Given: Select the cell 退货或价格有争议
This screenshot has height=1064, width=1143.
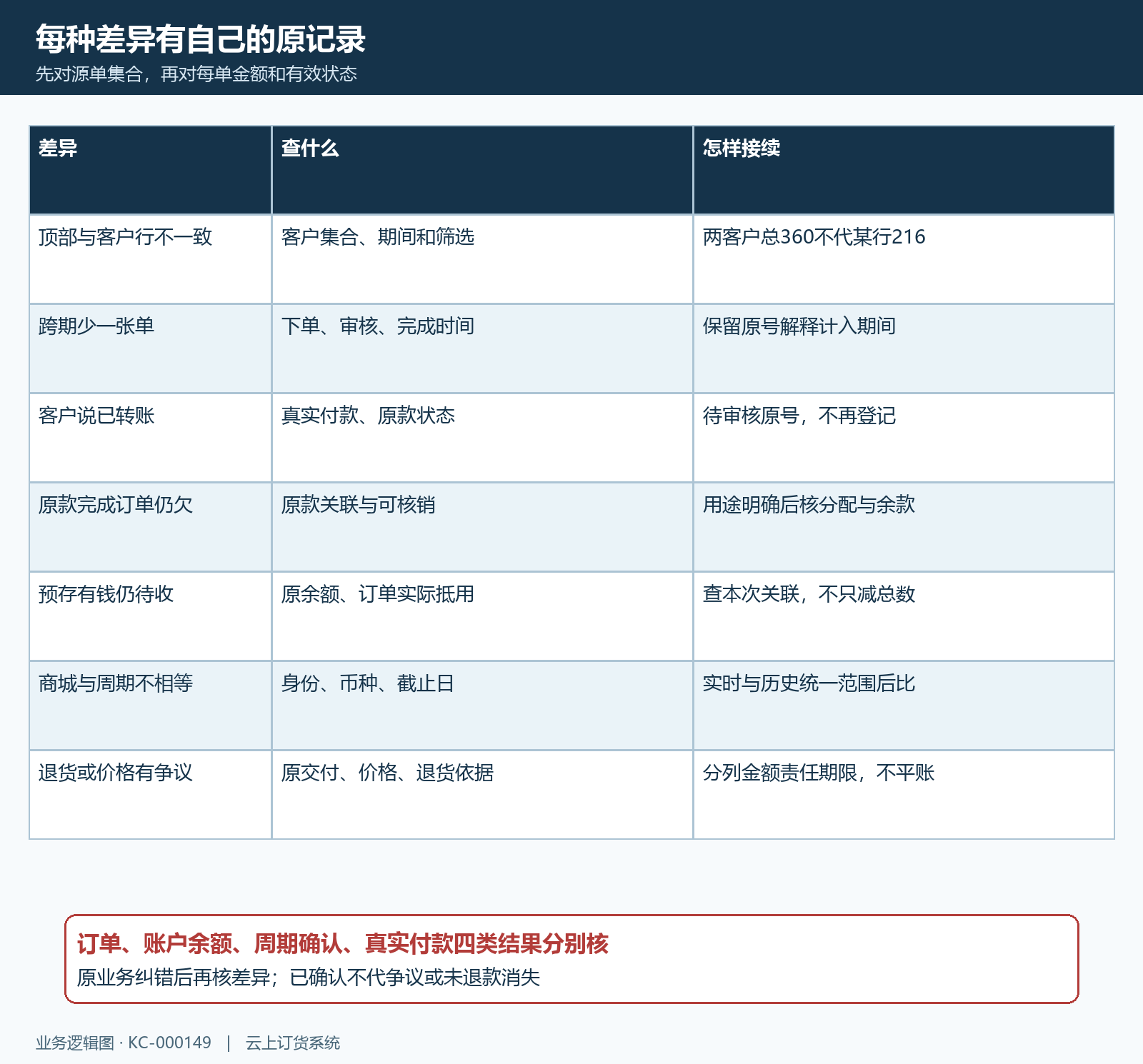Looking at the screenshot, I should [x=150, y=795].
